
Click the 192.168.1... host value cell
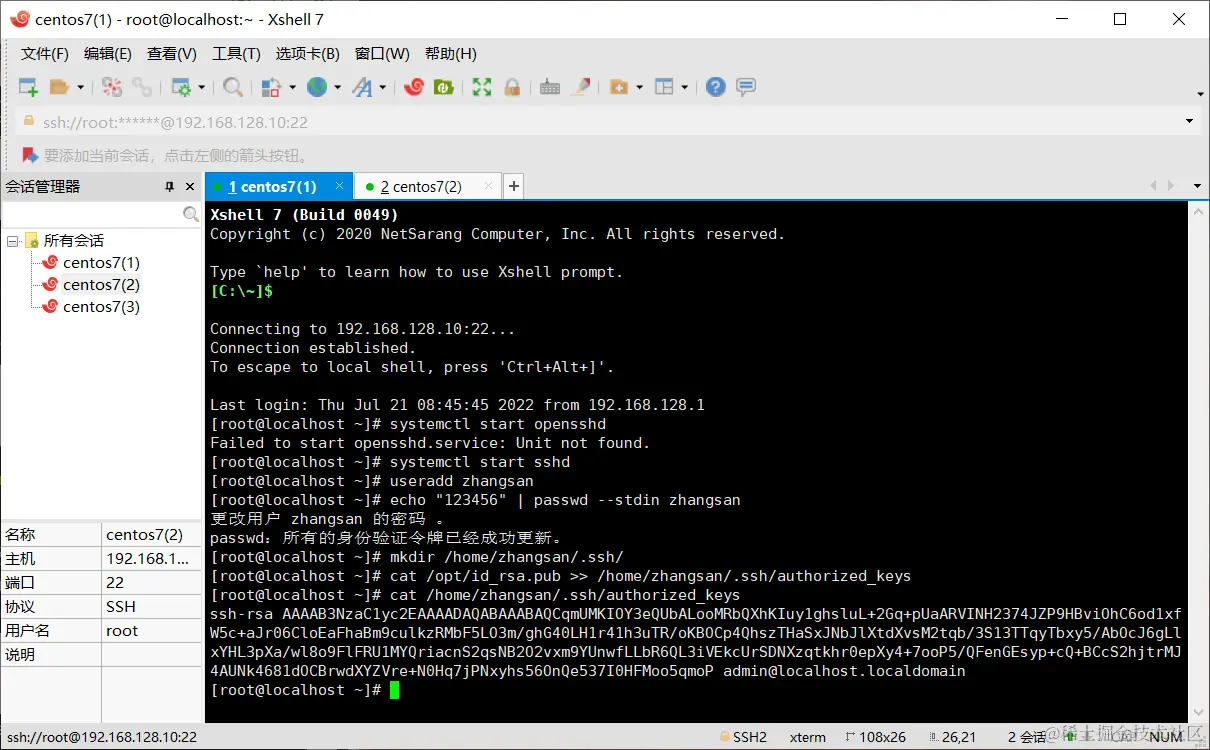pyautogui.click(x=152, y=559)
